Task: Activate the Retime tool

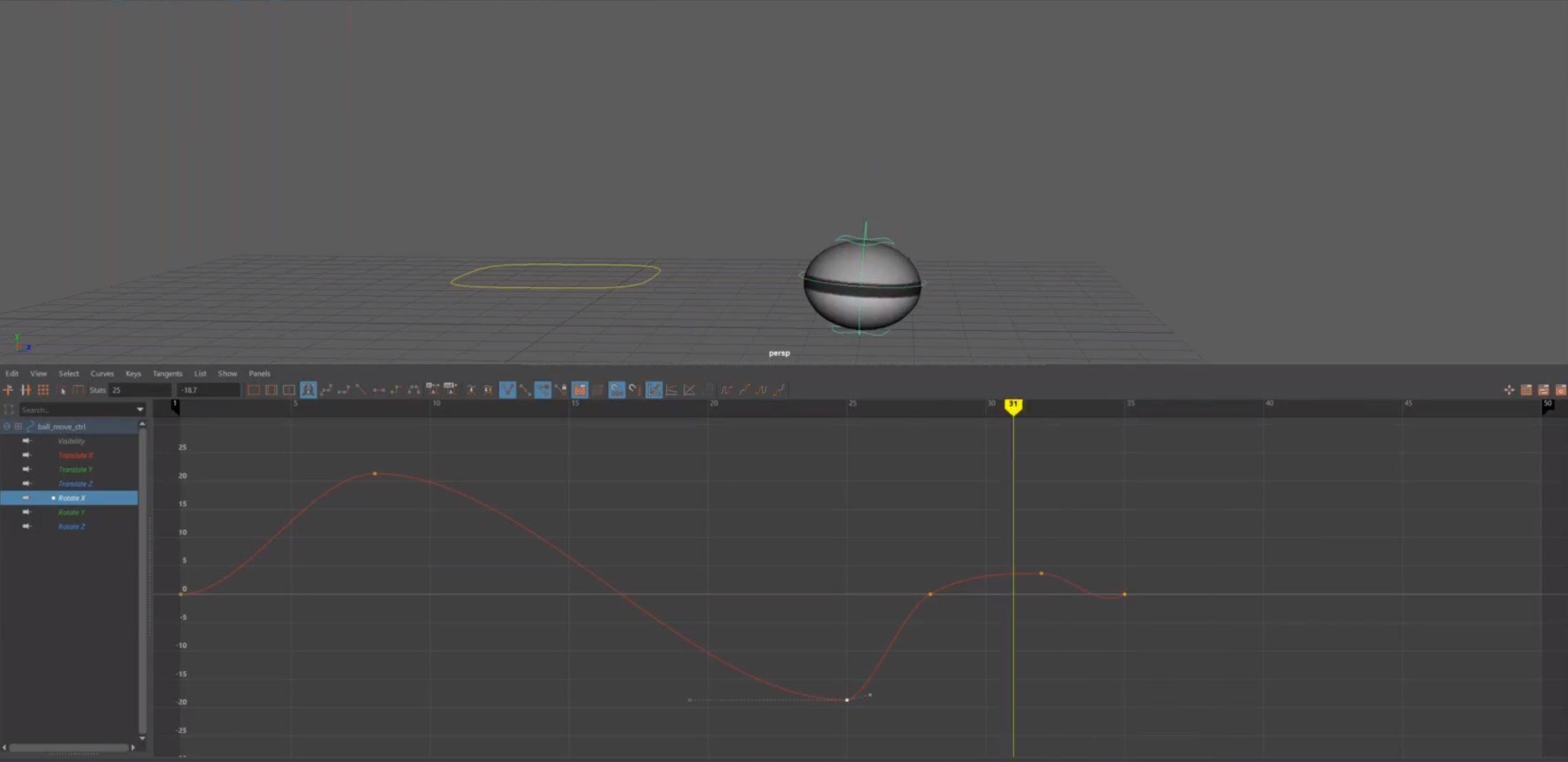Action: pyautogui.click(x=78, y=390)
